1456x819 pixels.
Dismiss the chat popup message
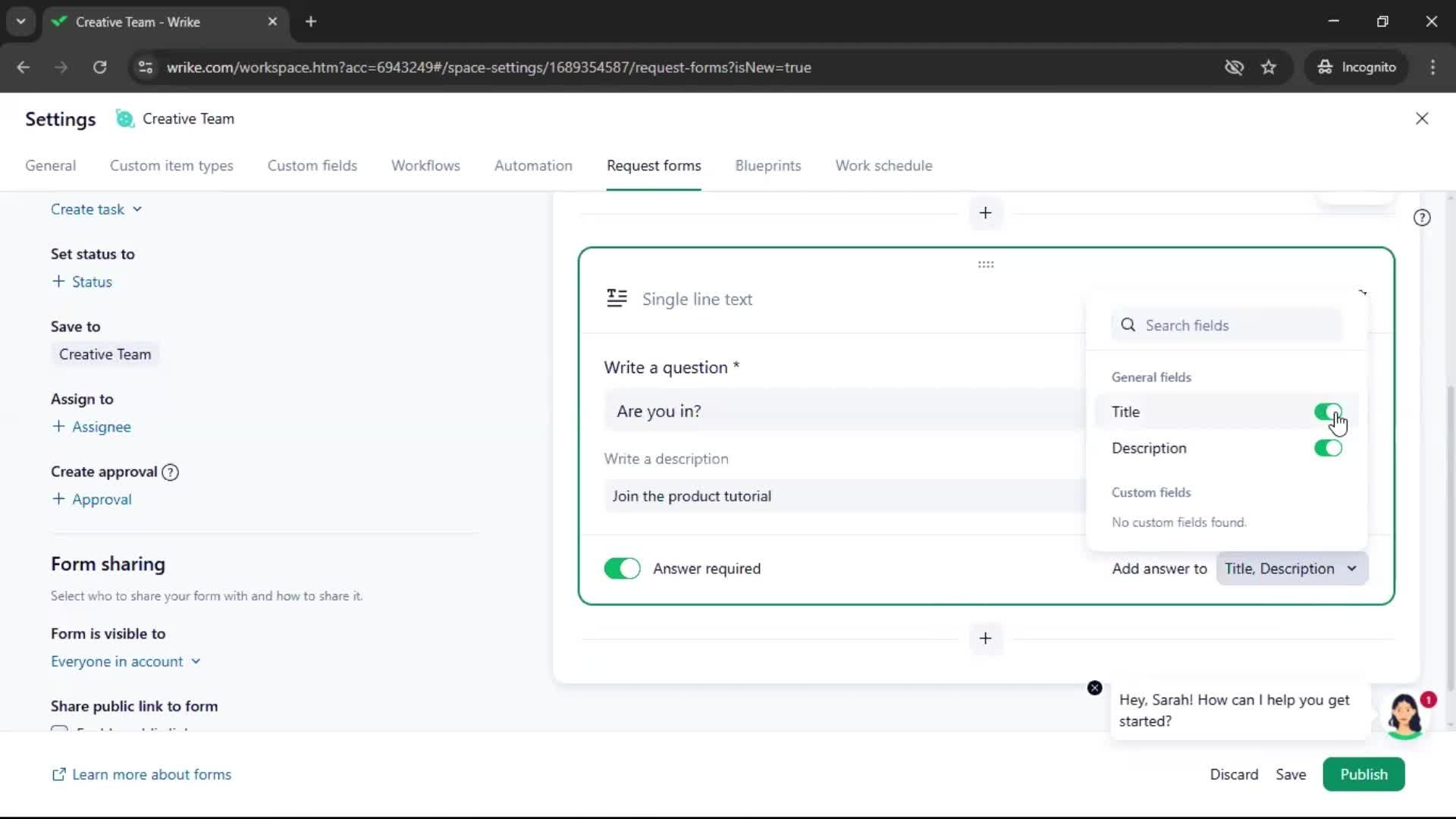point(1094,688)
